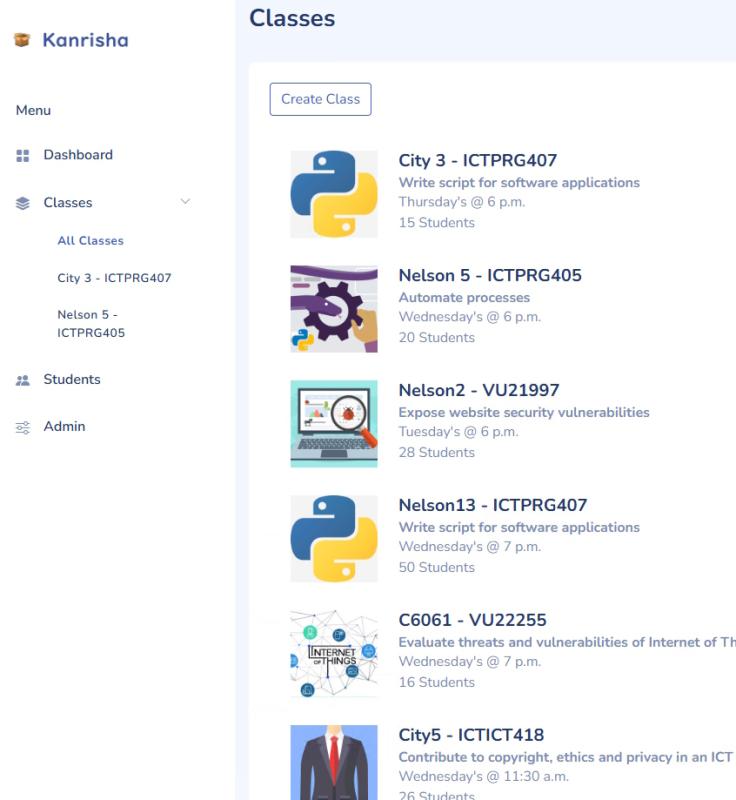Open Nelson 5 - ICTPRG405 sidebar link
The image size is (736, 800).
[x=91, y=323]
